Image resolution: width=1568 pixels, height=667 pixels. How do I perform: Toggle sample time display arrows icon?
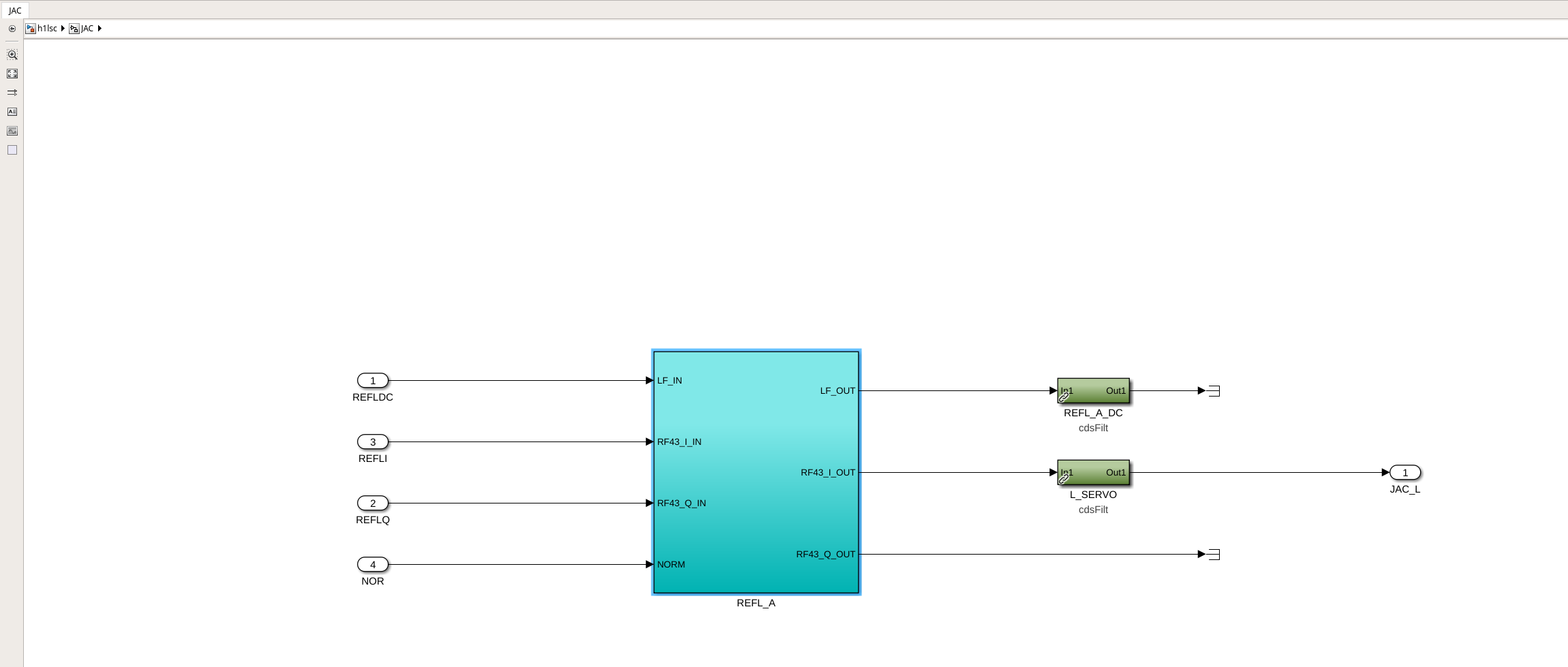[x=12, y=93]
